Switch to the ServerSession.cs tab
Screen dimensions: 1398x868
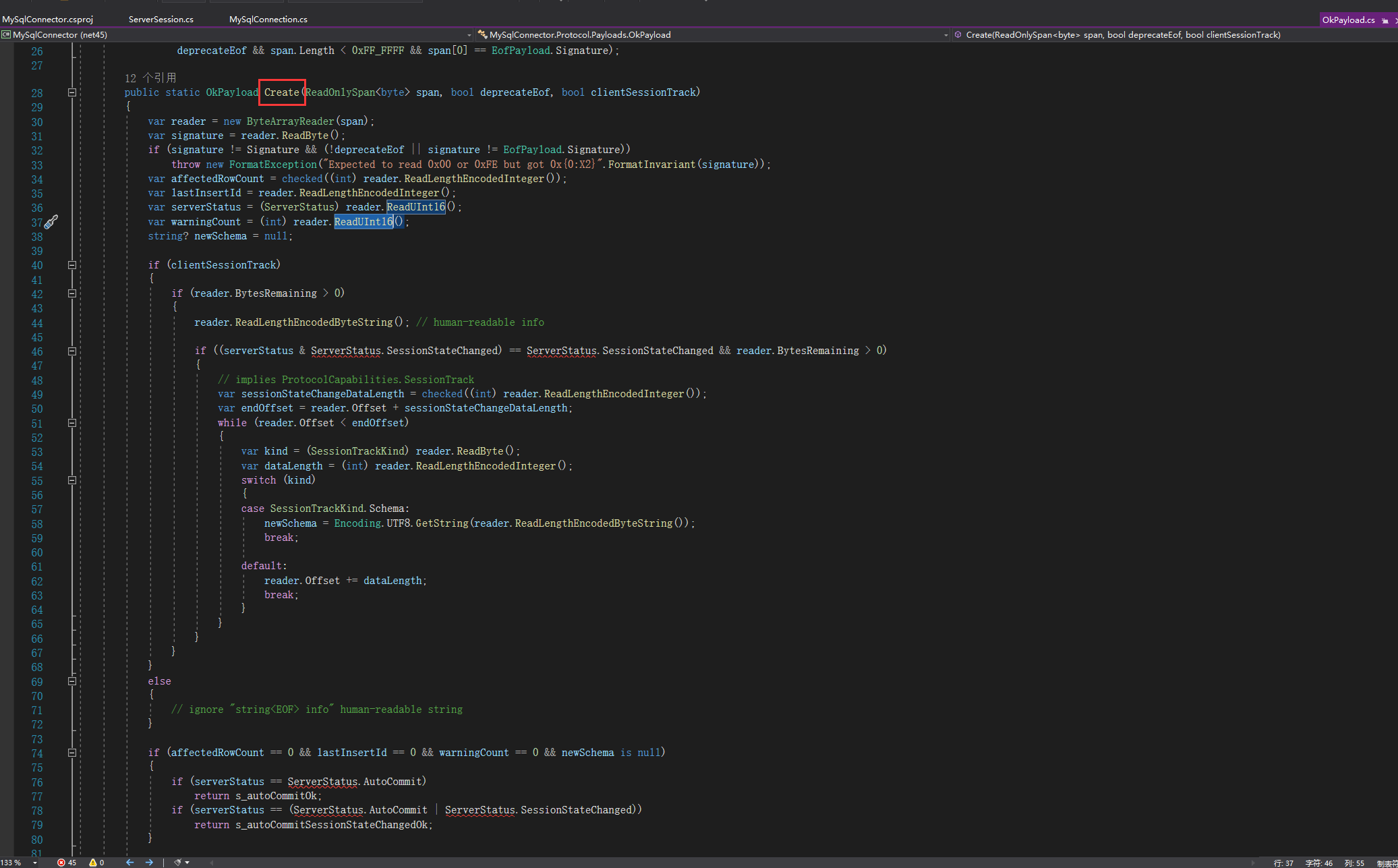161,19
